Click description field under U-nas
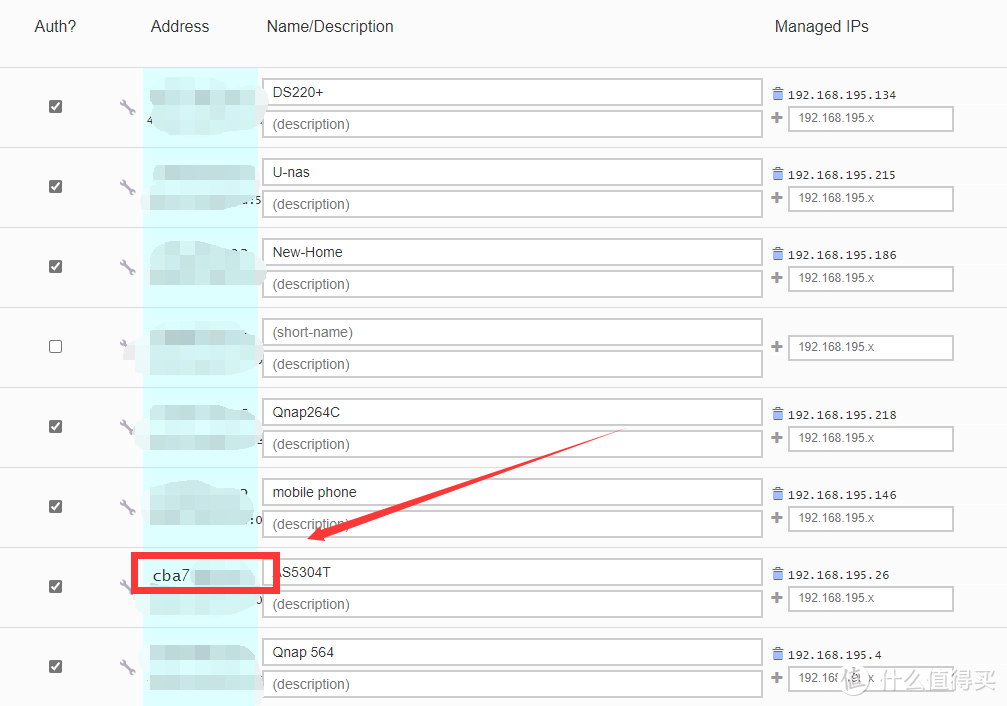Viewport: 1007px width, 706px height. click(x=512, y=204)
